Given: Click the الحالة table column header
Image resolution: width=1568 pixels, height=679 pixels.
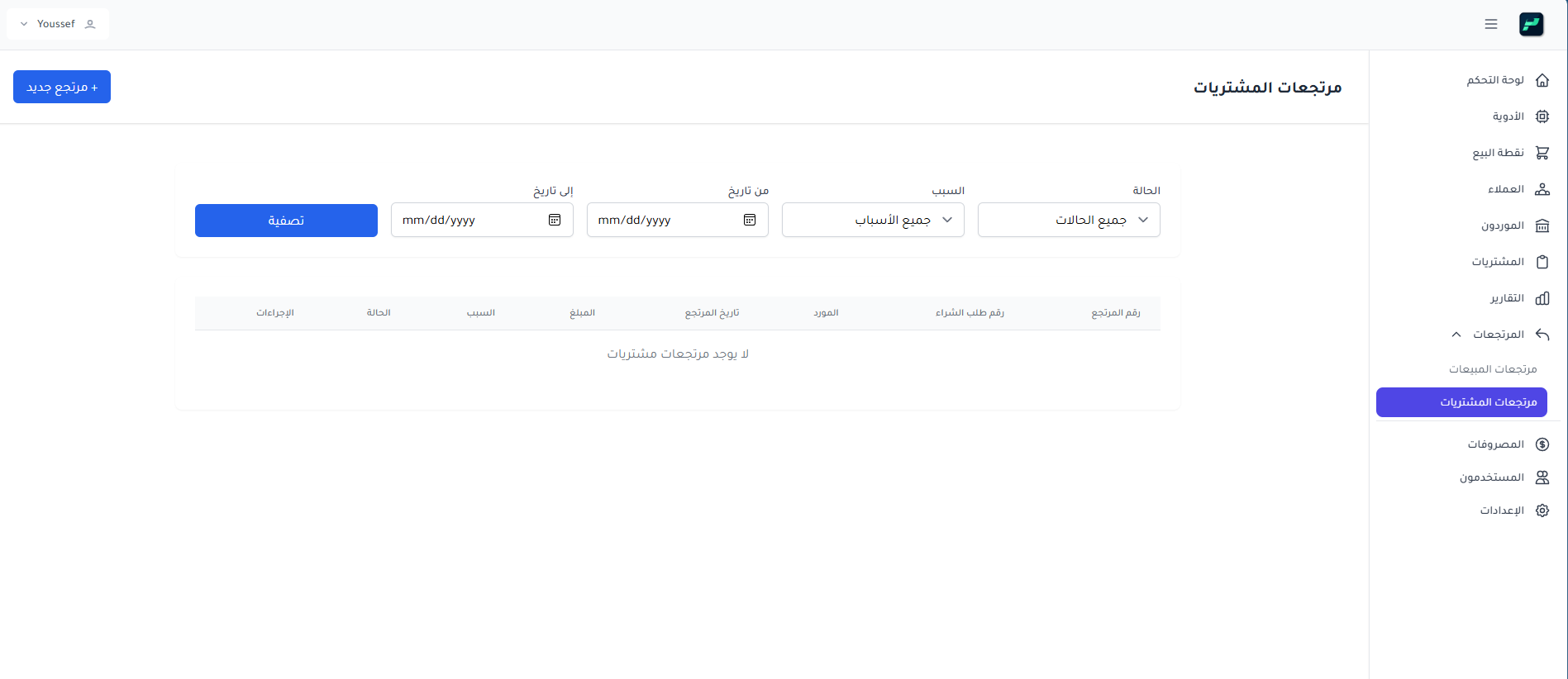Looking at the screenshot, I should coord(379,313).
